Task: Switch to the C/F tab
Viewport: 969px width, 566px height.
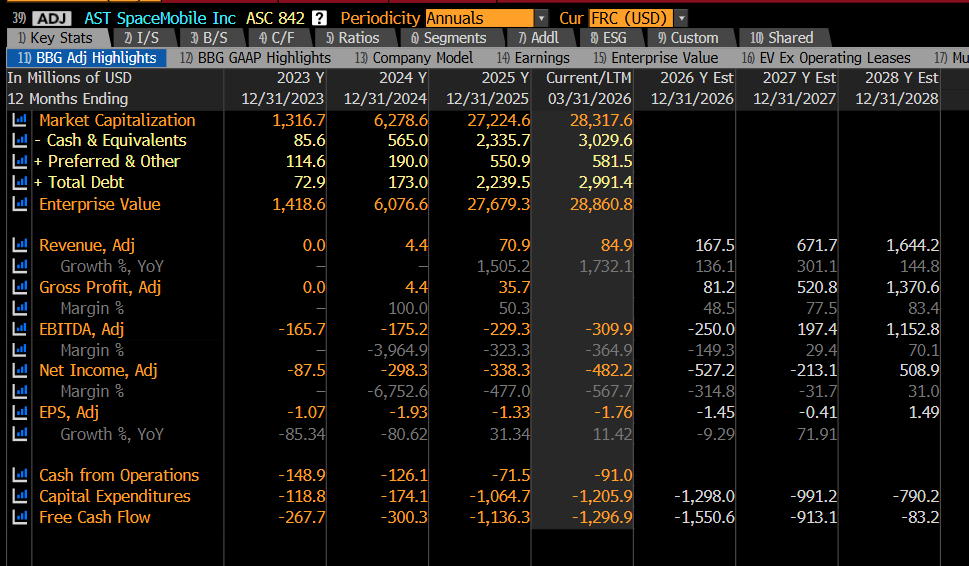Action: click(277, 38)
